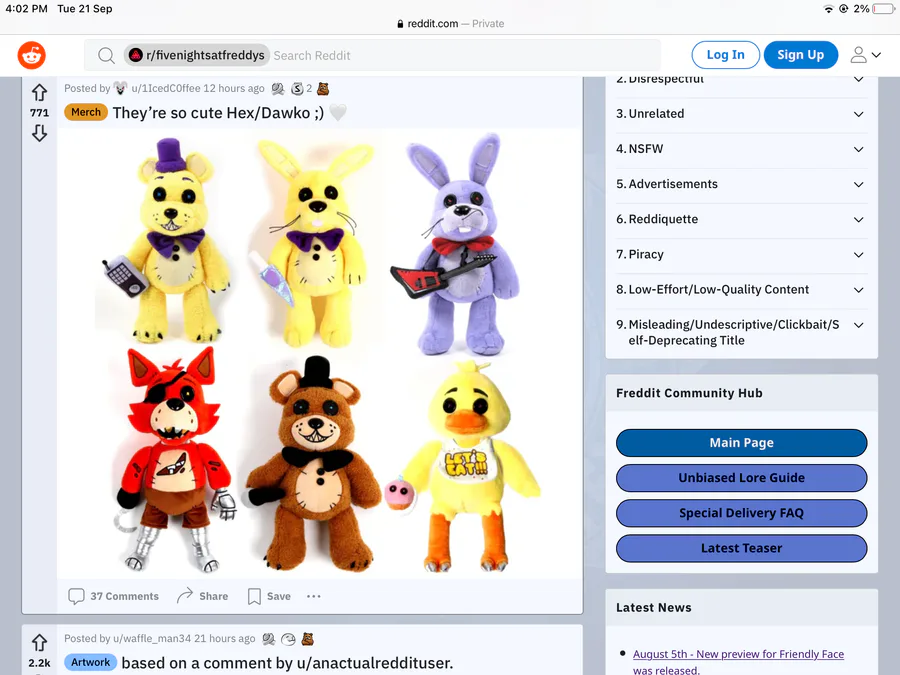The width and height of the screenshot is (900, 675).
Task: Click the 12 hours ago timestamp
Action: point(234,88)
